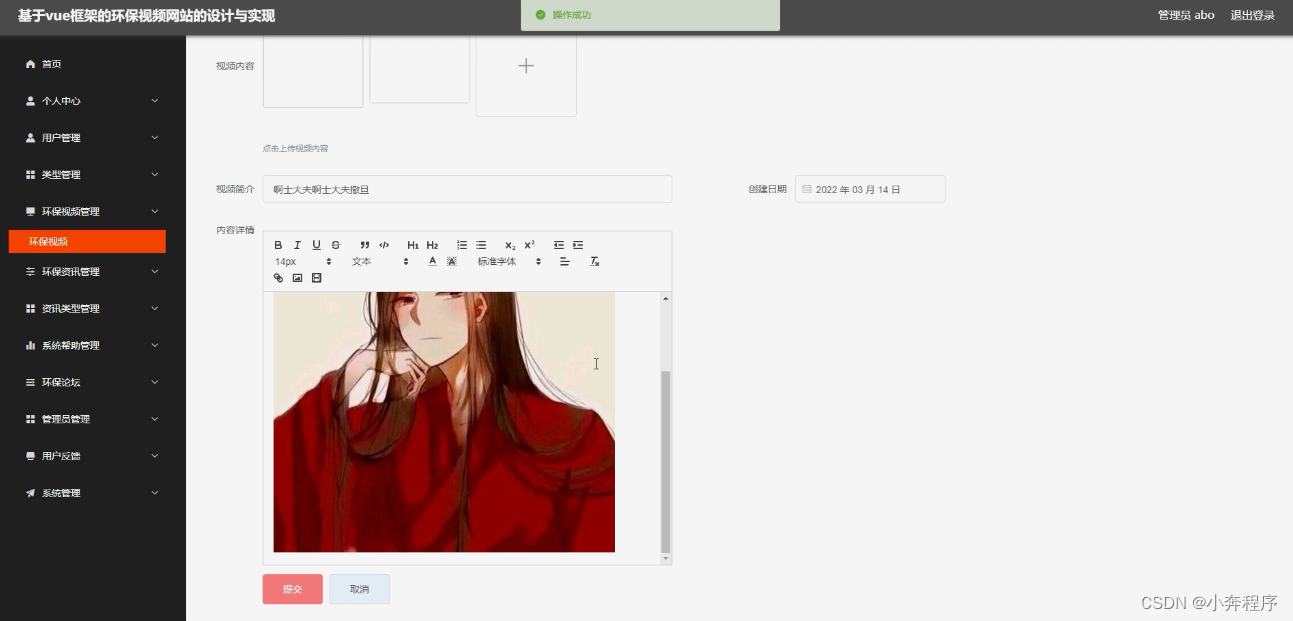This screenshot has width=1293, height=621.
Task: Open the calendar icon in 创建日期 field
Action: pos(807,189)
